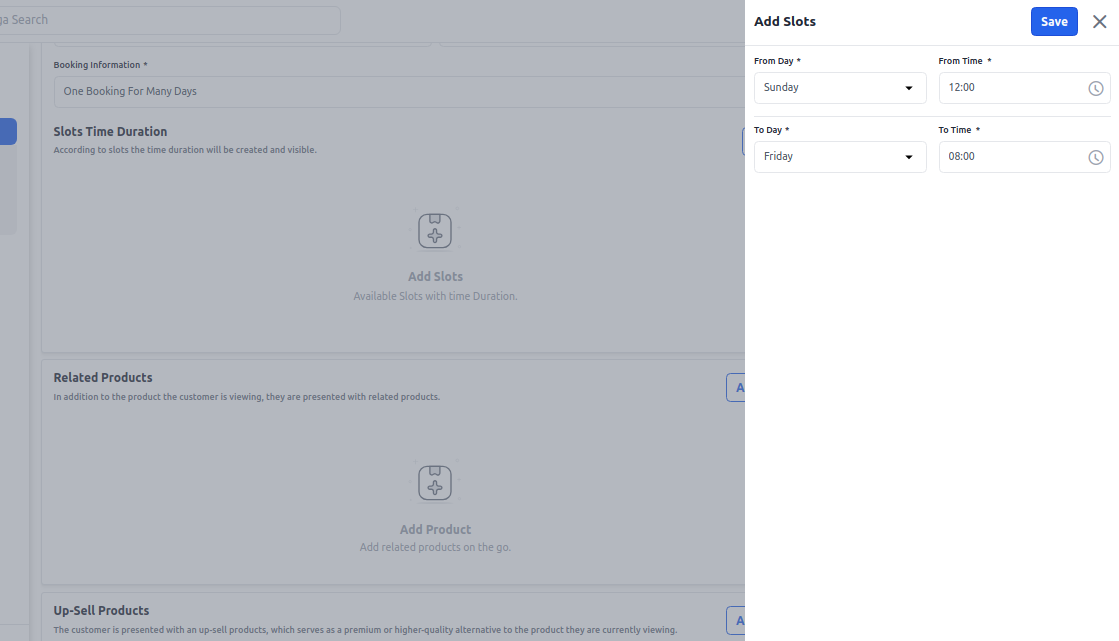Close the Add Slots panel
Screen dimensions: 1119x641
[1099, 22]
